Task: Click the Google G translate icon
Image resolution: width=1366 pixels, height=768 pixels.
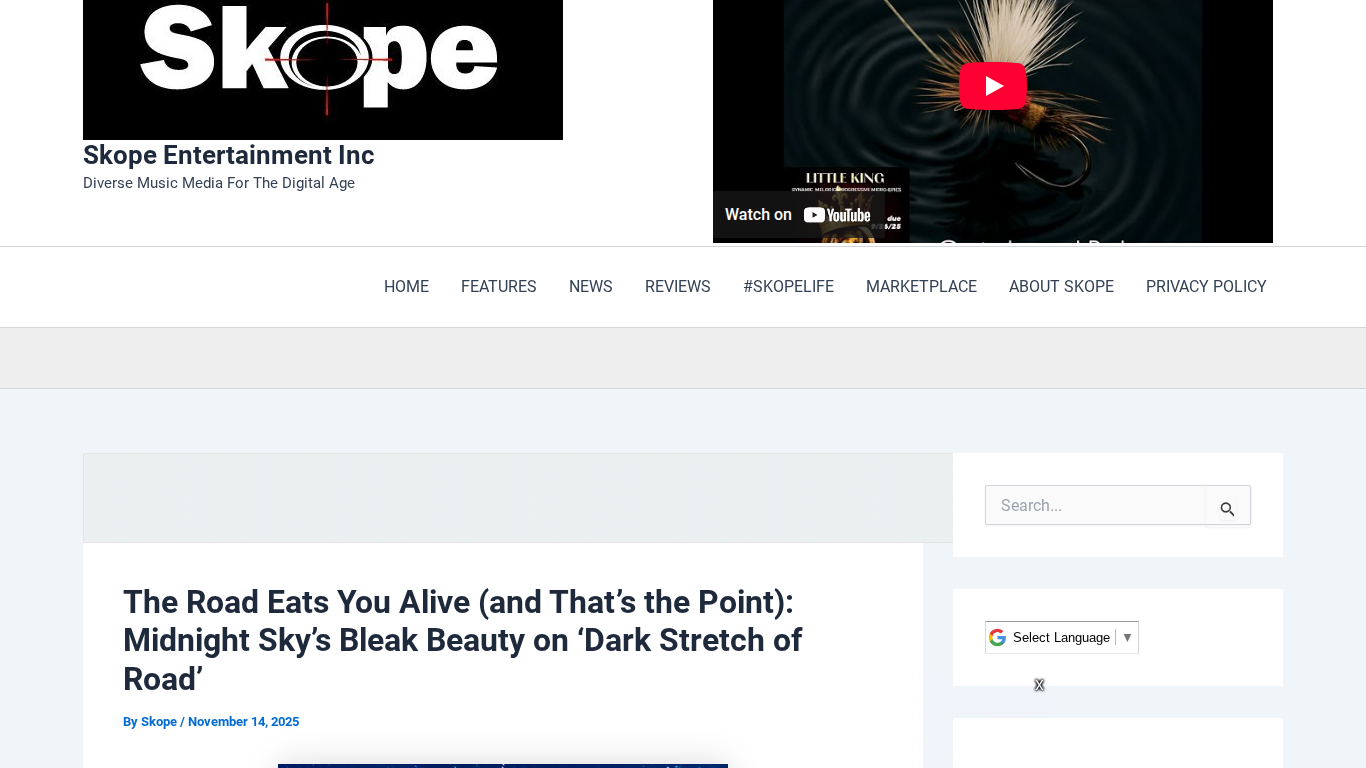Action: [997, 638]
